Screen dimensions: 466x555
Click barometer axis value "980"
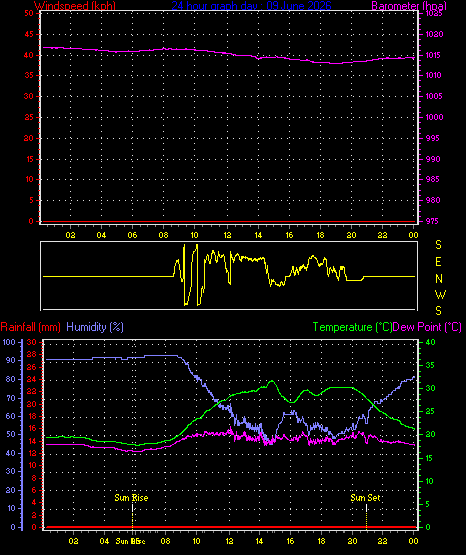point(433,200)
